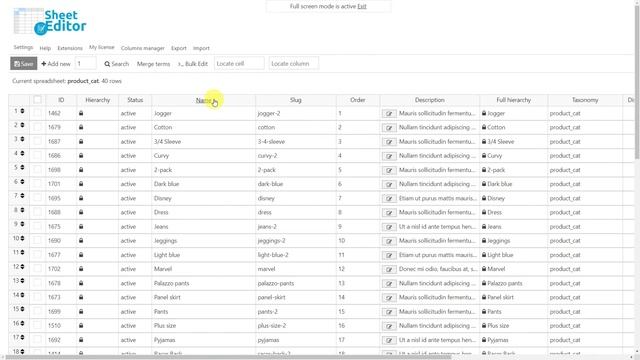Viewport: 640px width, 360px height.
Task: Click hierarchy lock icon for ID 1686
Action: click(x=81, y=156)
